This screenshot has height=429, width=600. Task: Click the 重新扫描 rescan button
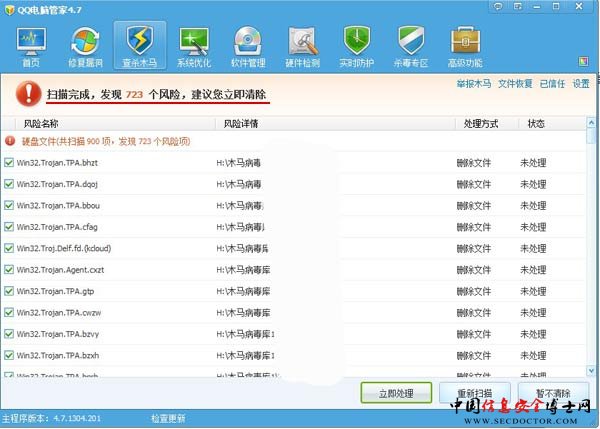tap(474, 393)
